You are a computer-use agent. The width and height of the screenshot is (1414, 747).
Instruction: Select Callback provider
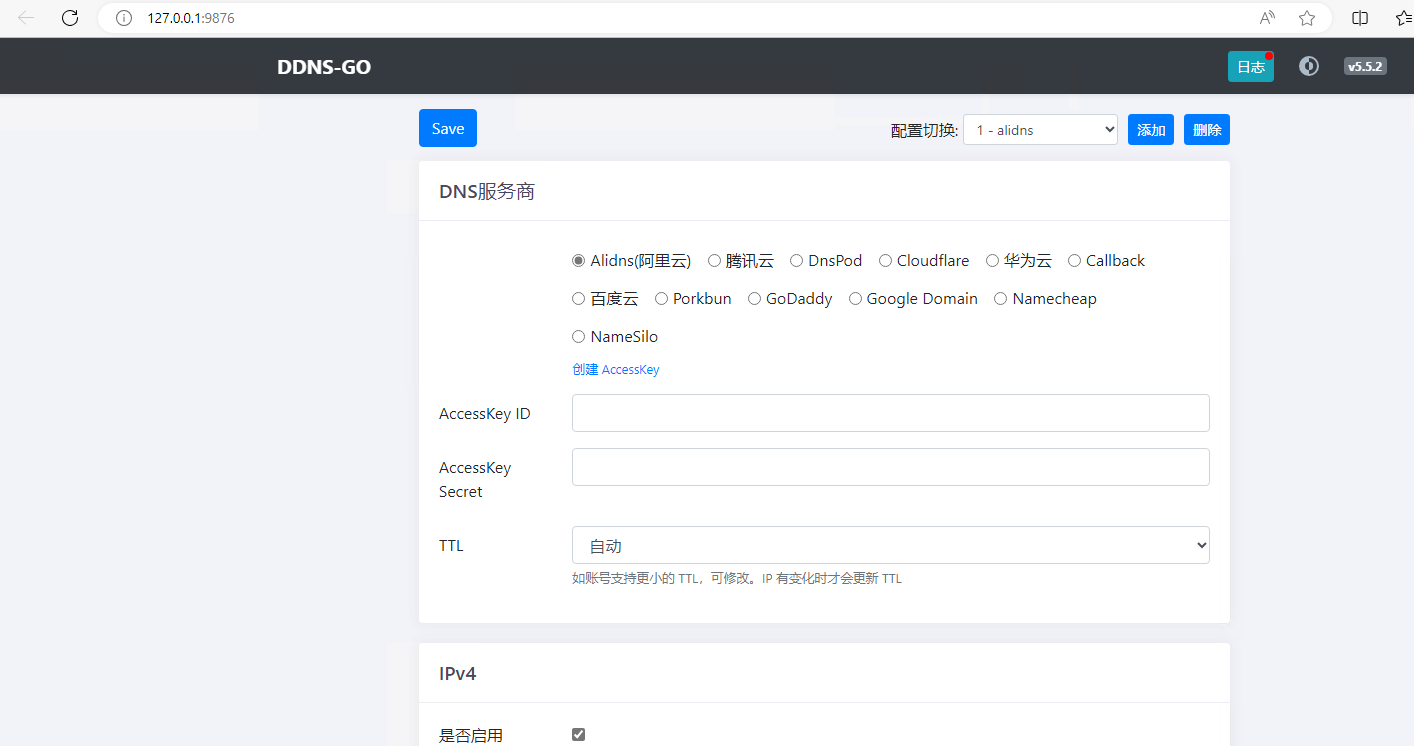point(1074,261)
